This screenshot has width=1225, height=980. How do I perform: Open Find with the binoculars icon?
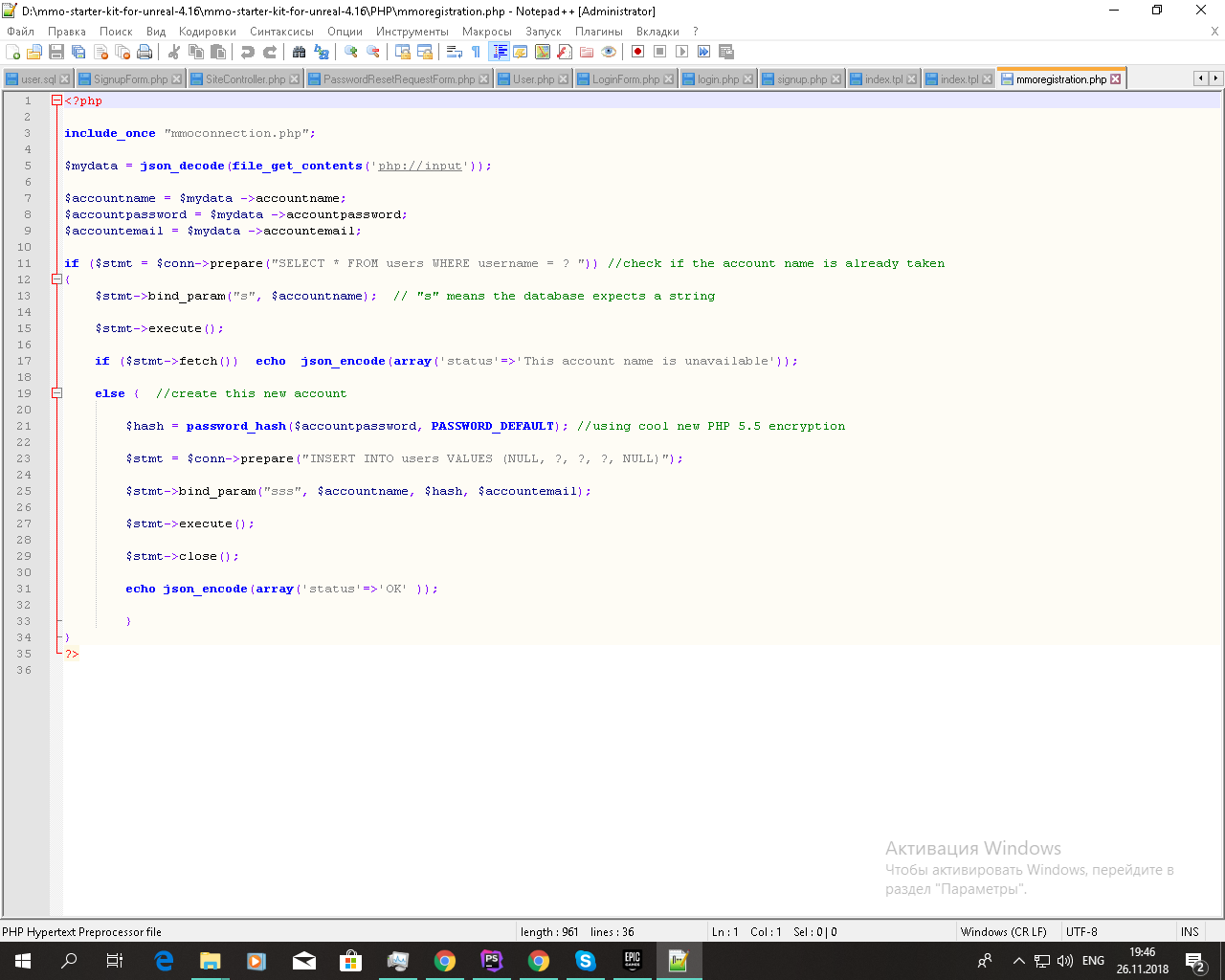point(300,52)
